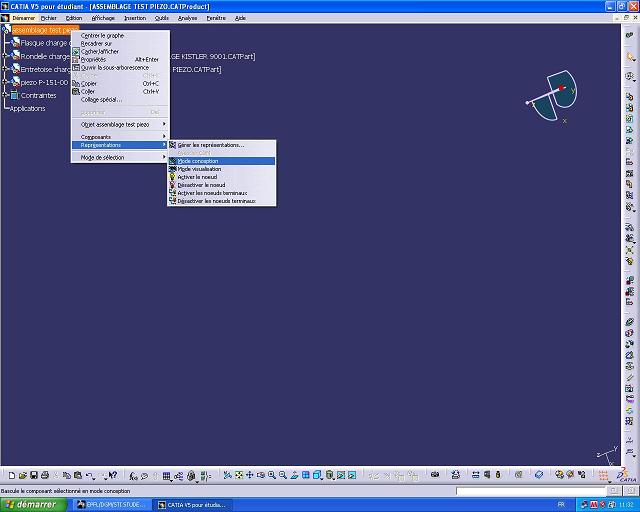The width and height of the screenshot is (640, 512).
Task: Click the Coller icon in context menu
Action: pyautogui.click(x=76, y=91)
